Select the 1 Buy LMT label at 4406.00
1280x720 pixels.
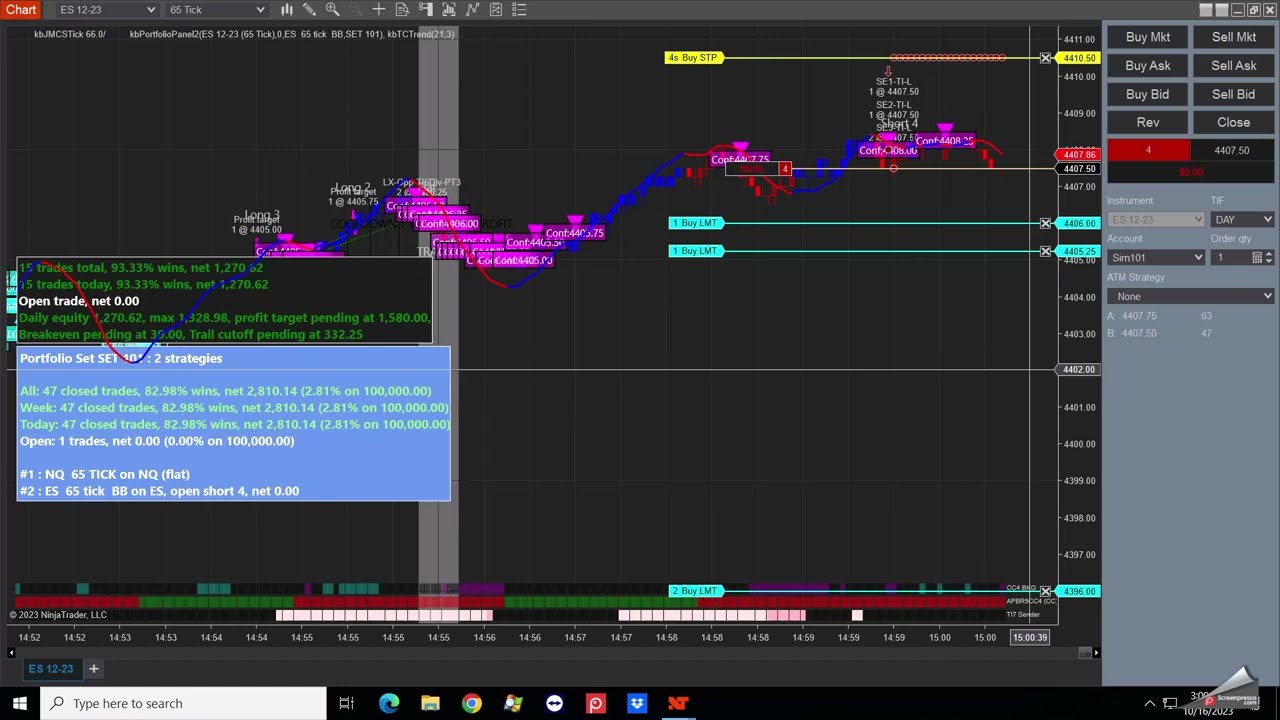[x=694, y=223]
